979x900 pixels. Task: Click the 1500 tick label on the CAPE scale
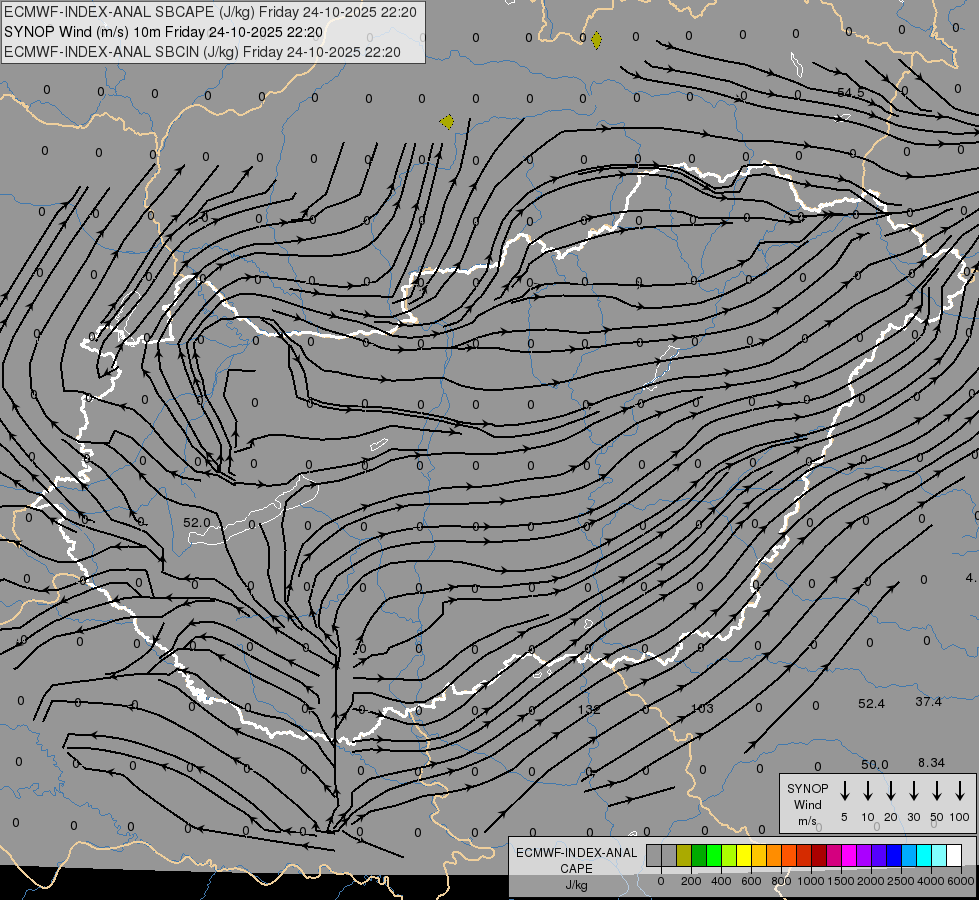point(841,881)
